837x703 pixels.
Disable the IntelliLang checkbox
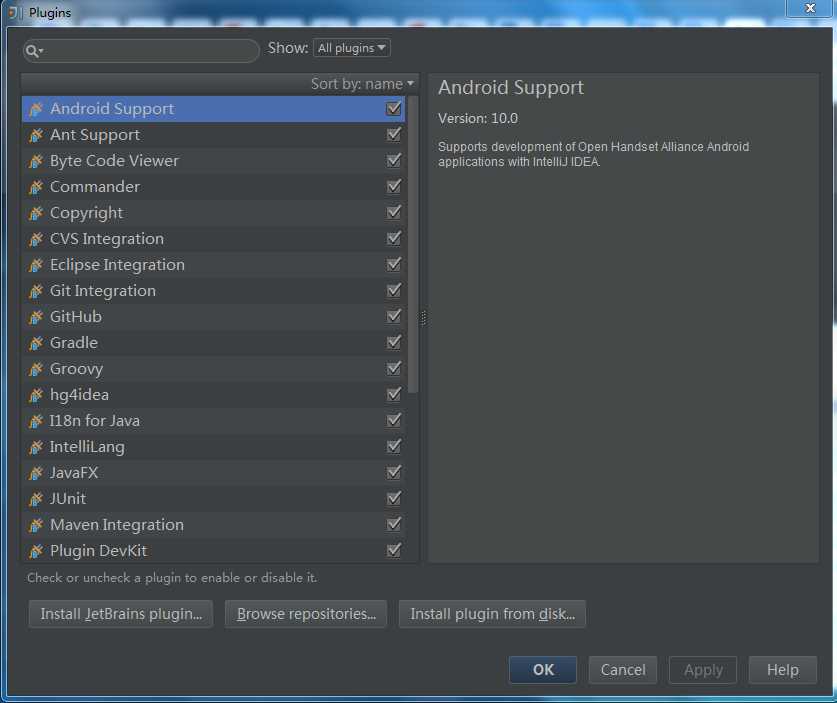click(394, 446)
